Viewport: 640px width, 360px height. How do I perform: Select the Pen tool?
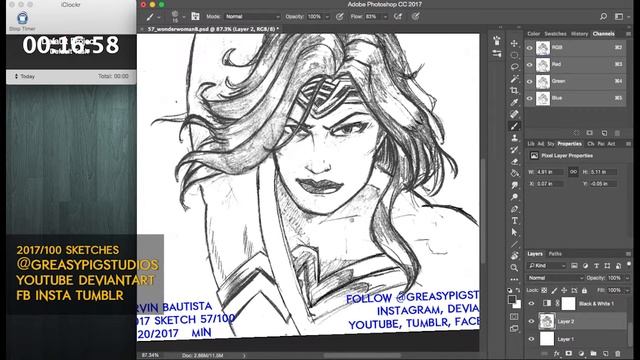click(x=514, y=209)
